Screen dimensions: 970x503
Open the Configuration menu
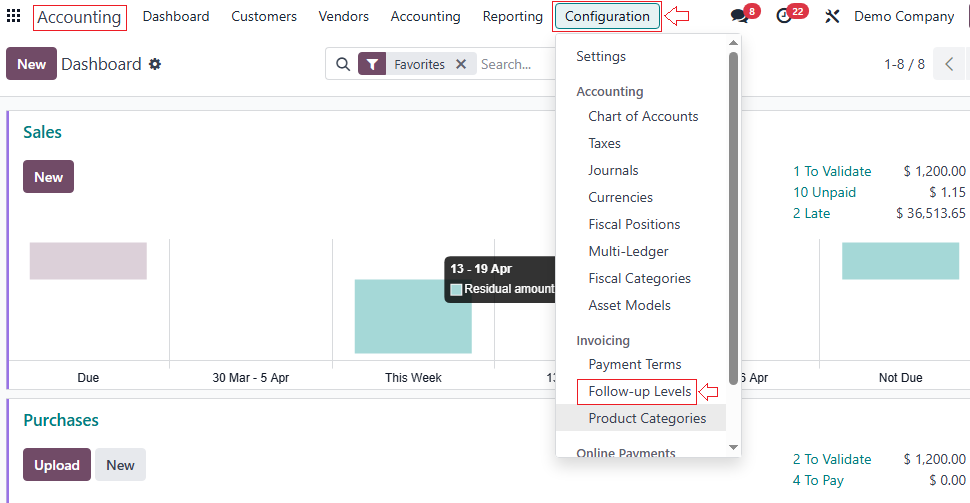[x=607, y=16]
